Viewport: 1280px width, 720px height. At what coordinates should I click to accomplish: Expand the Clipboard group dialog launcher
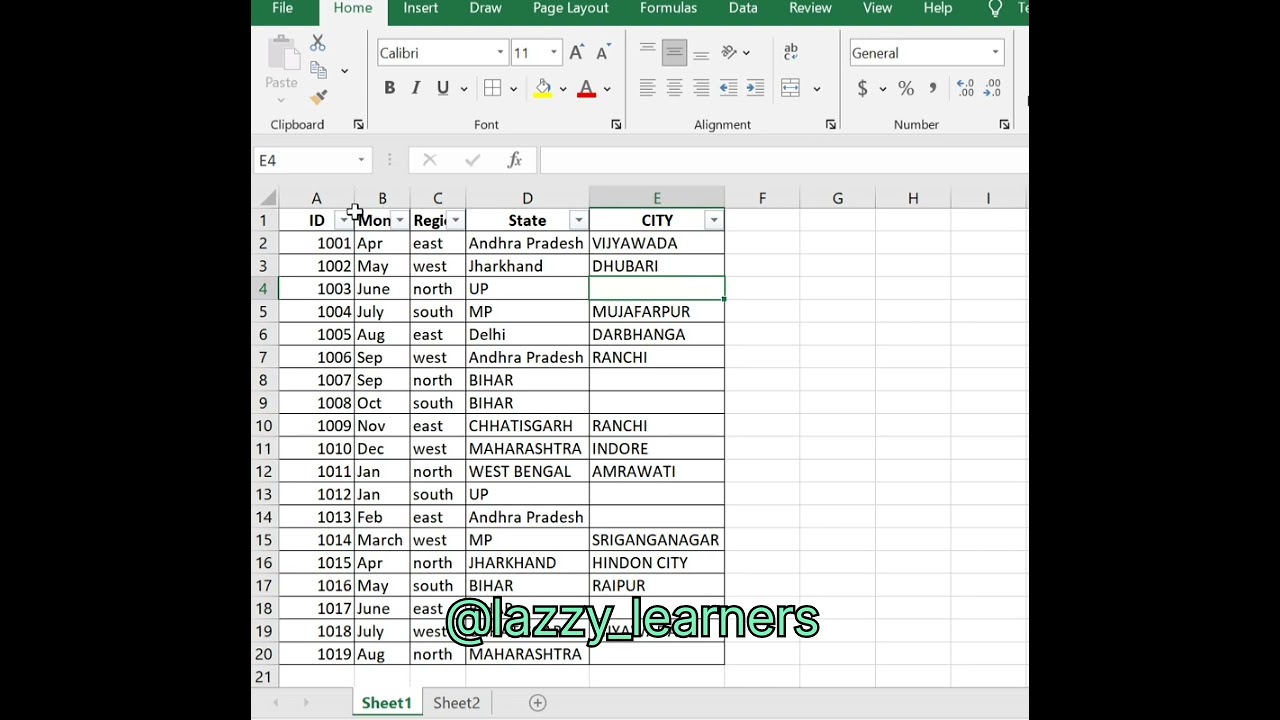pyautogui.click(x=358, y=124)
